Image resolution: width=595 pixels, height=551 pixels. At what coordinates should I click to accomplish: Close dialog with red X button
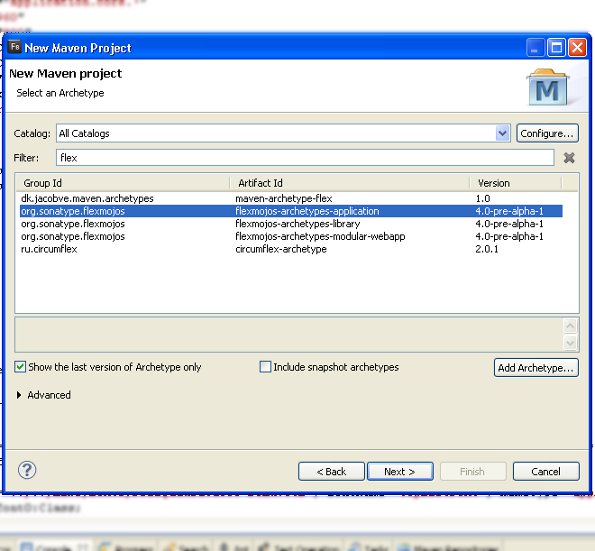click(577, 48)
